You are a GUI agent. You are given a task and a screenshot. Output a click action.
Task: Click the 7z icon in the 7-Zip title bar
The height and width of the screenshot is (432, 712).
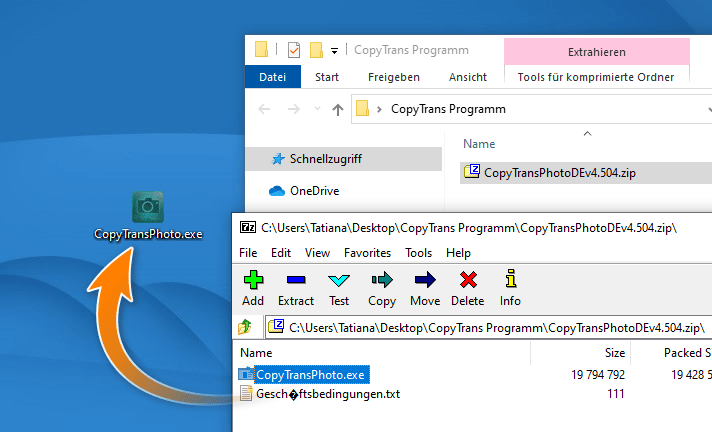click(247, 227)
